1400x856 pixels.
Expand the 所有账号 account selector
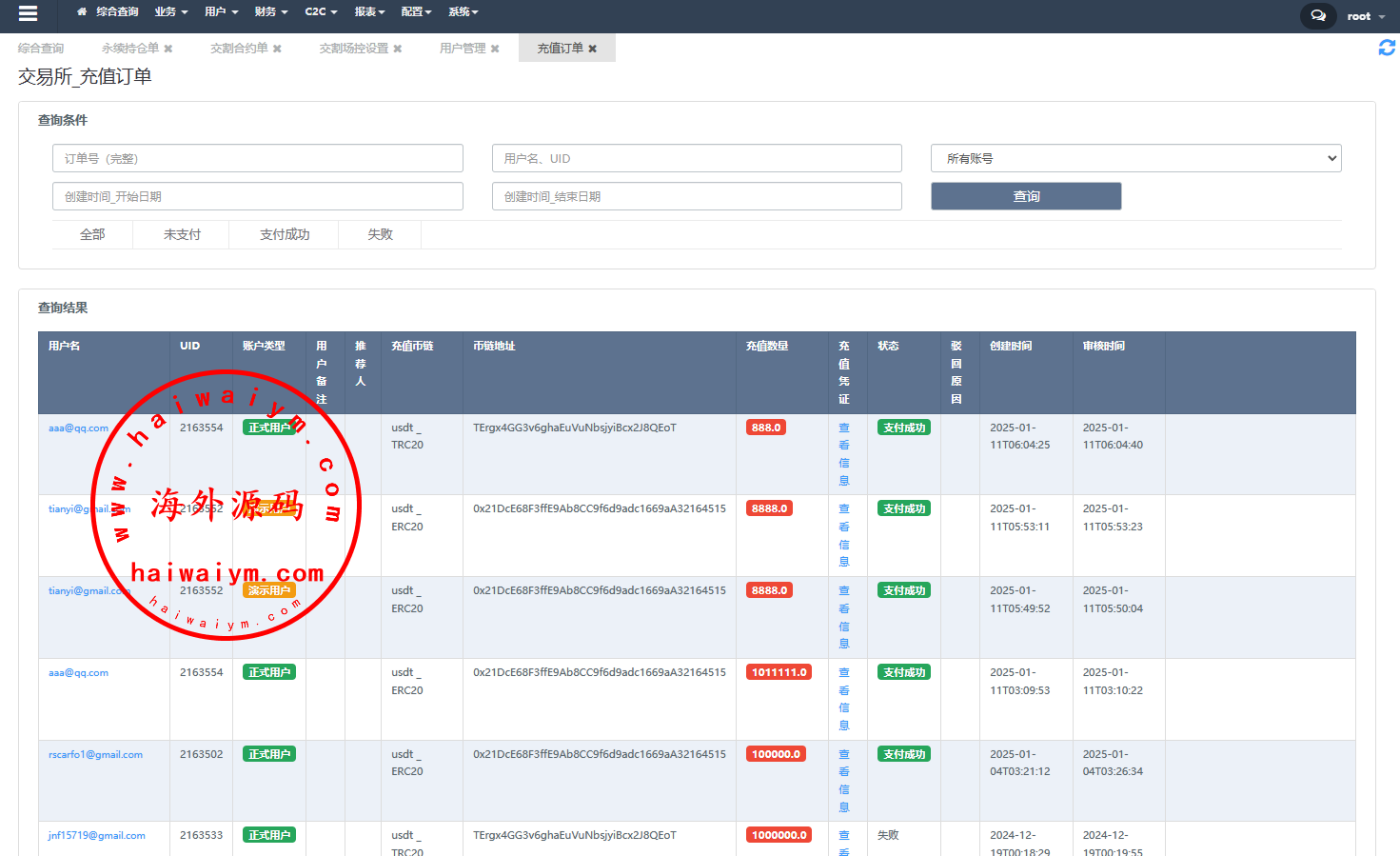click(1135, 159)
